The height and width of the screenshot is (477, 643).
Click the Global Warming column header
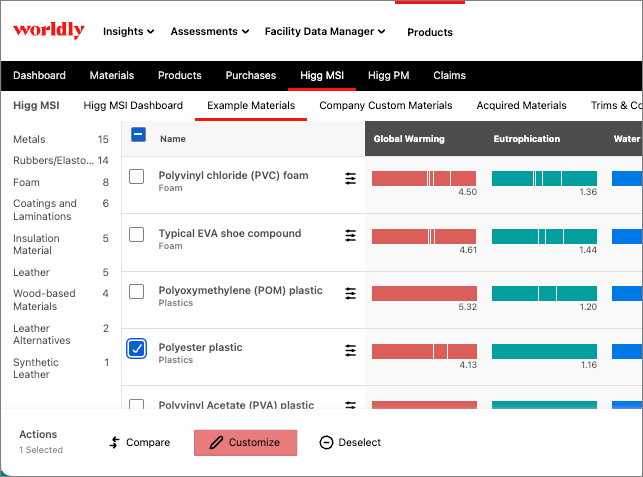tap(409, 139)
